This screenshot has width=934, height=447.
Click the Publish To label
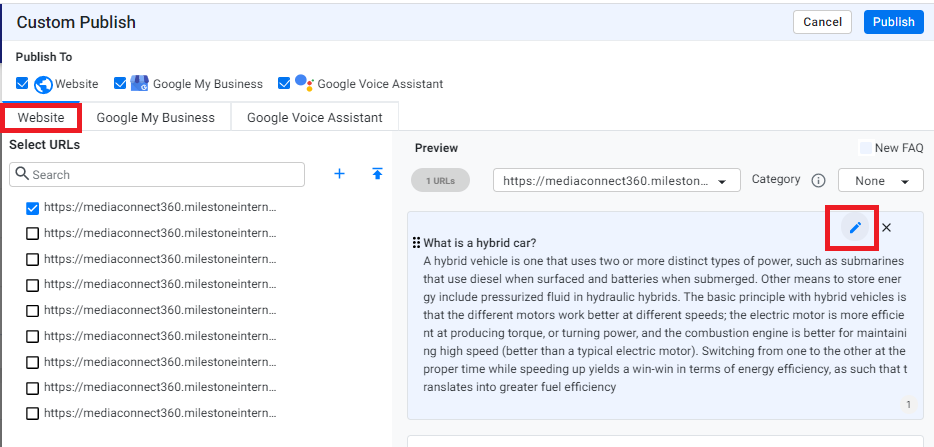[x=44, y=57]
